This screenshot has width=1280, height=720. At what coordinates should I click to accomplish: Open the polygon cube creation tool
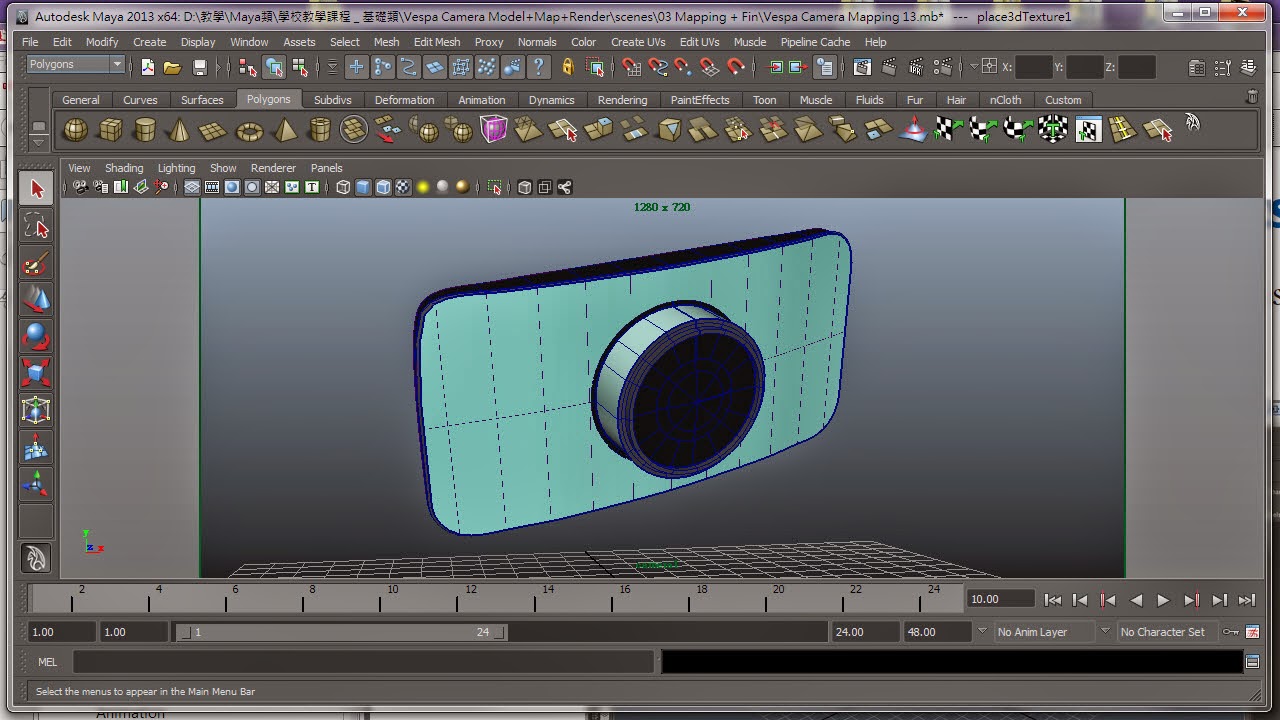(x=110, y=130)
